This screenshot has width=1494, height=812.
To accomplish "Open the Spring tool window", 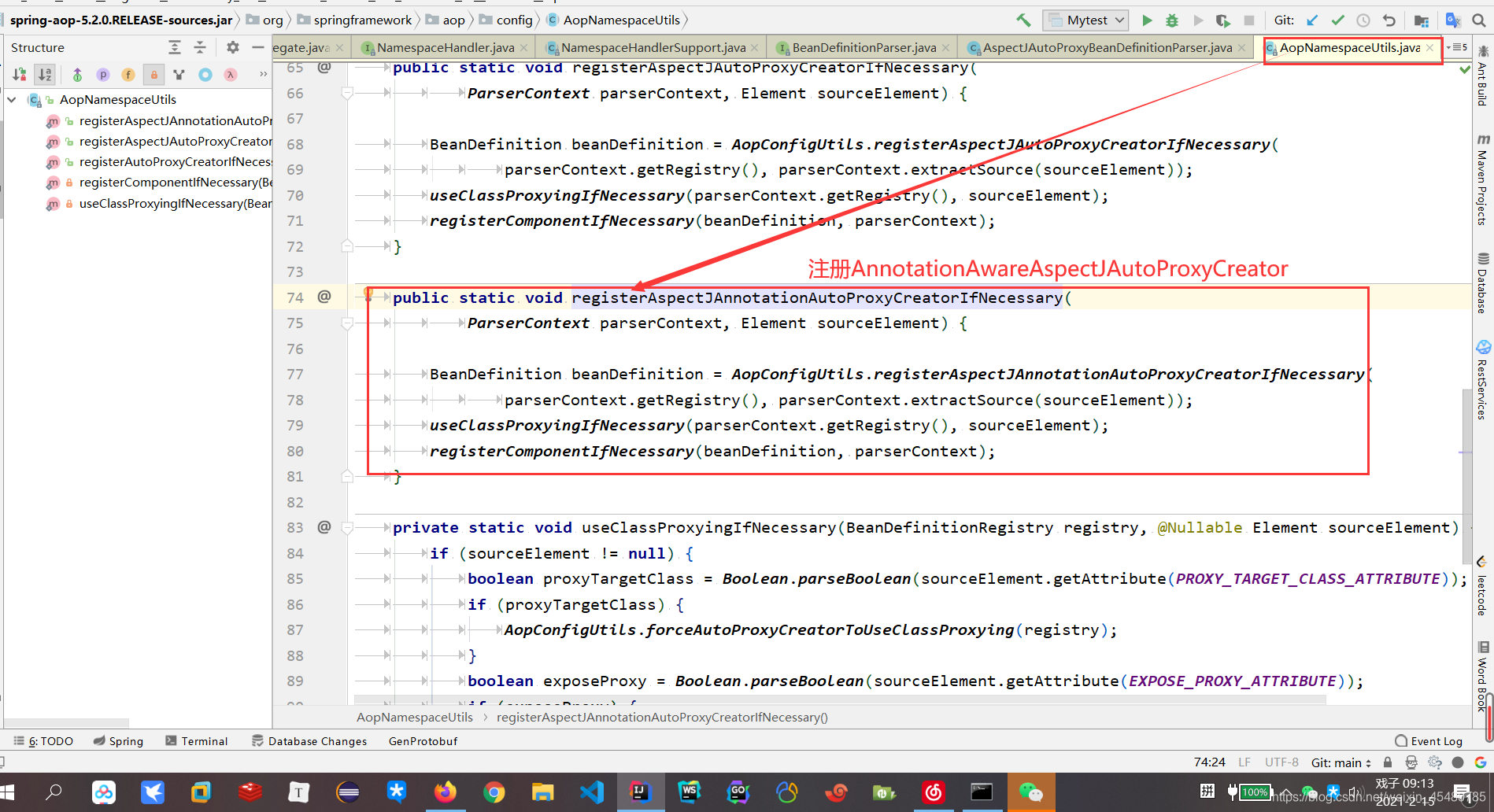I will tap(118, 740).
